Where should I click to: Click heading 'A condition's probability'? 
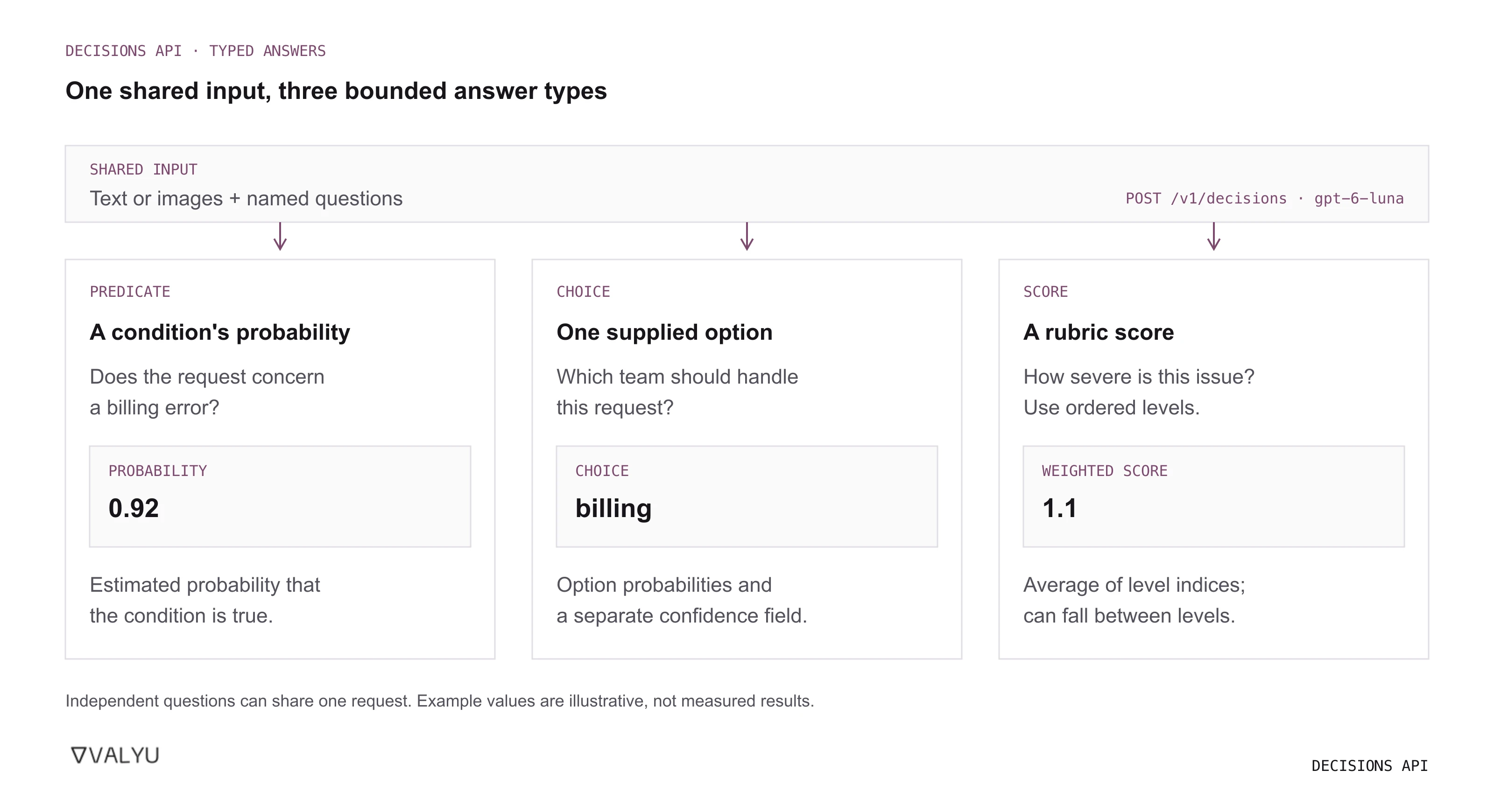220,332
